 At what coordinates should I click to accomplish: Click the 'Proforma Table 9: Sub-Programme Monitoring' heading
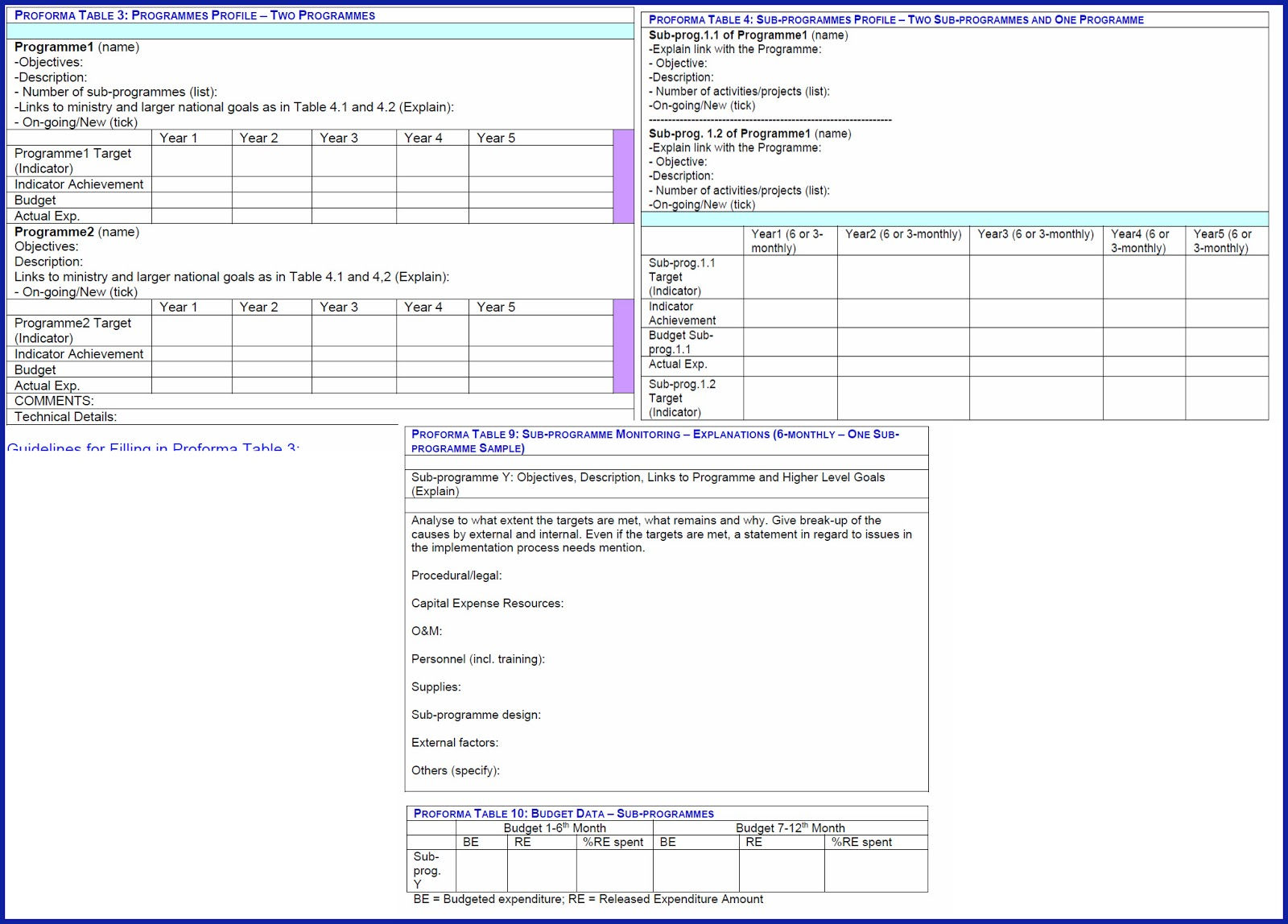point(655,441)
